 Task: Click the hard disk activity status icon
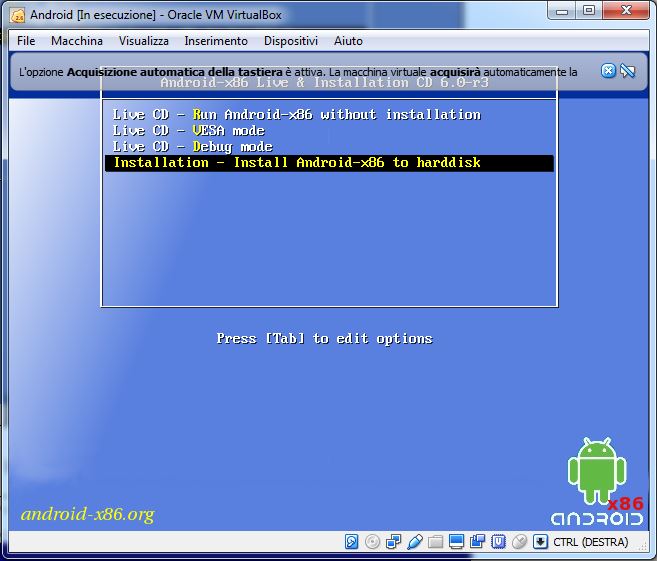pos(352,542)
